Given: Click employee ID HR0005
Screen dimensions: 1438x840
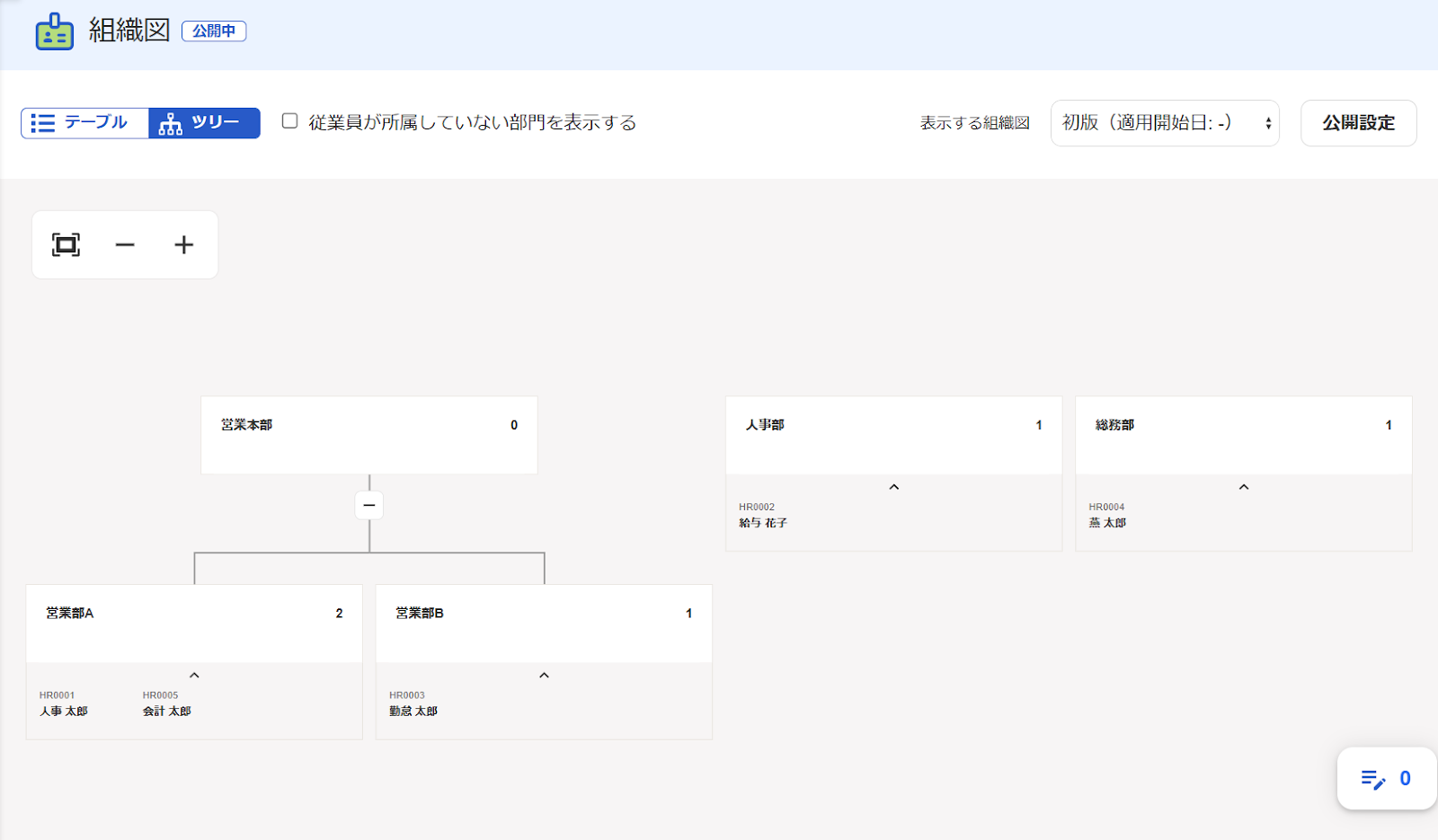Looking at the screenshot, I should [x=160, y=695].
